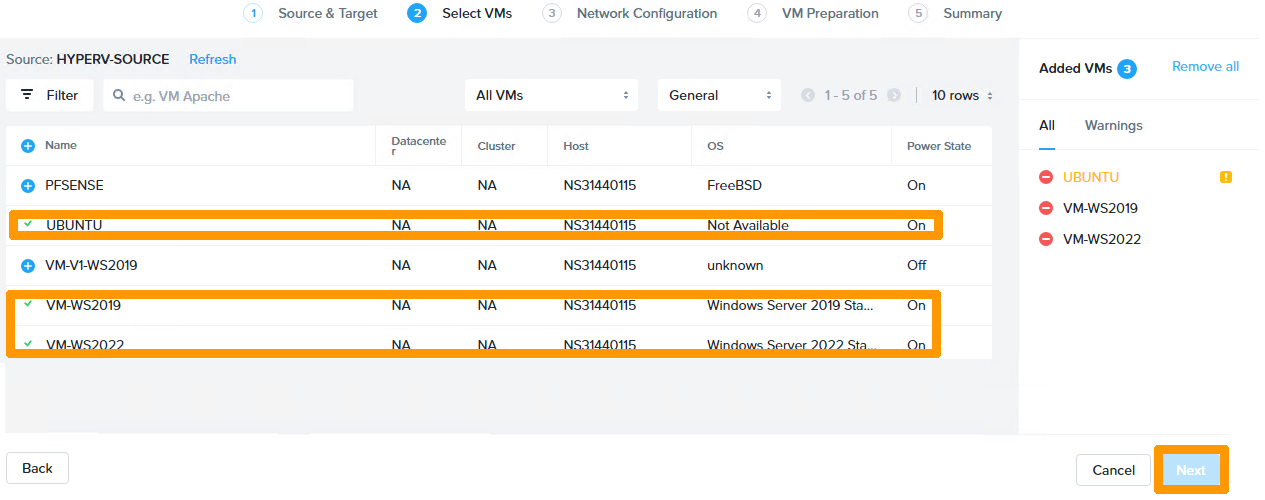Remove VM-WS2019 from Added VMs list
This screenshot has height=500, width=1265.
(1046, 209)
